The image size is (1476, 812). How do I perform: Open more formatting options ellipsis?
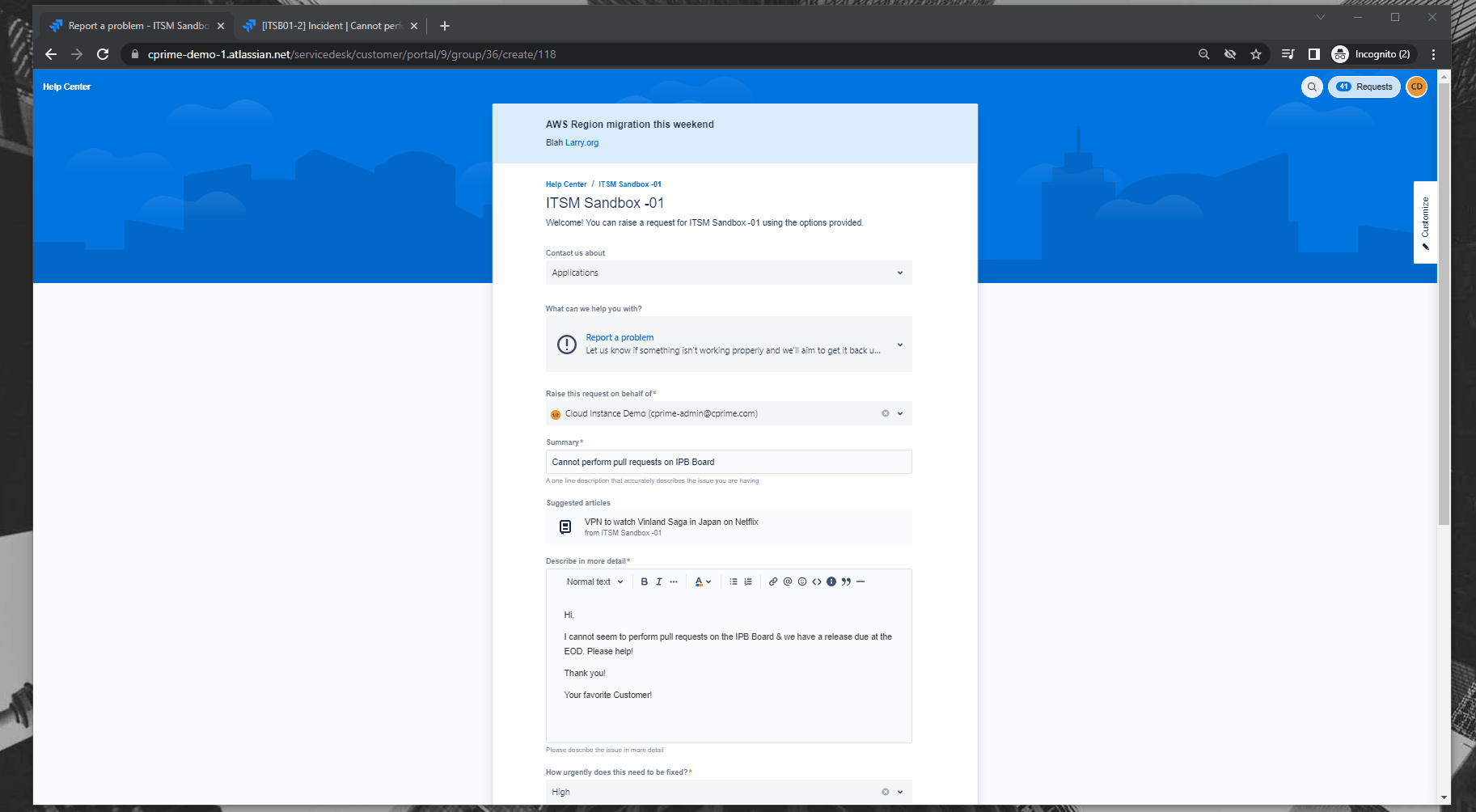pos(674,582)
